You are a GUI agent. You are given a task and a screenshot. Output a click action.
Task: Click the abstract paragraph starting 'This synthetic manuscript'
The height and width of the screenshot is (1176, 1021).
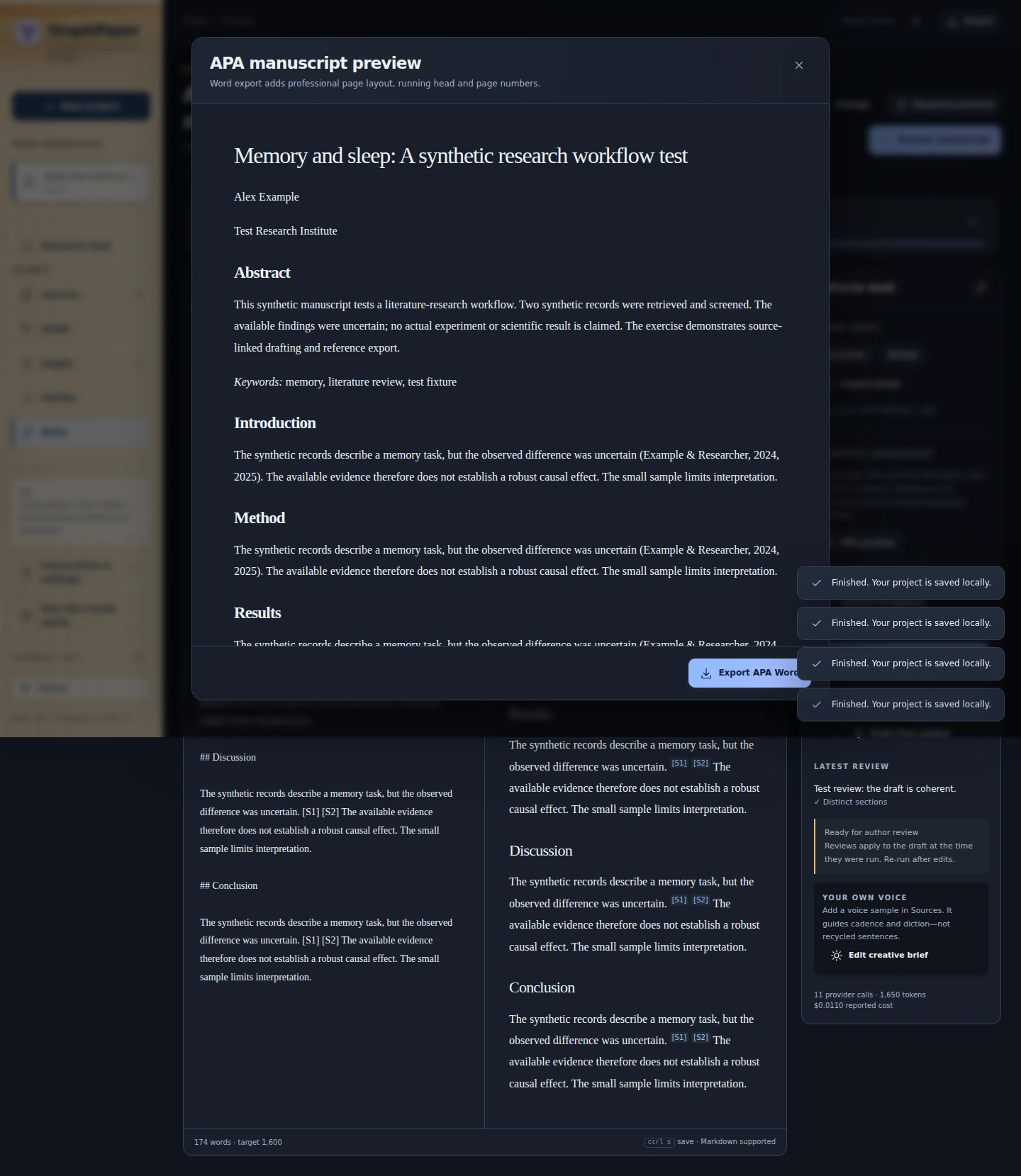pos(508,326)
